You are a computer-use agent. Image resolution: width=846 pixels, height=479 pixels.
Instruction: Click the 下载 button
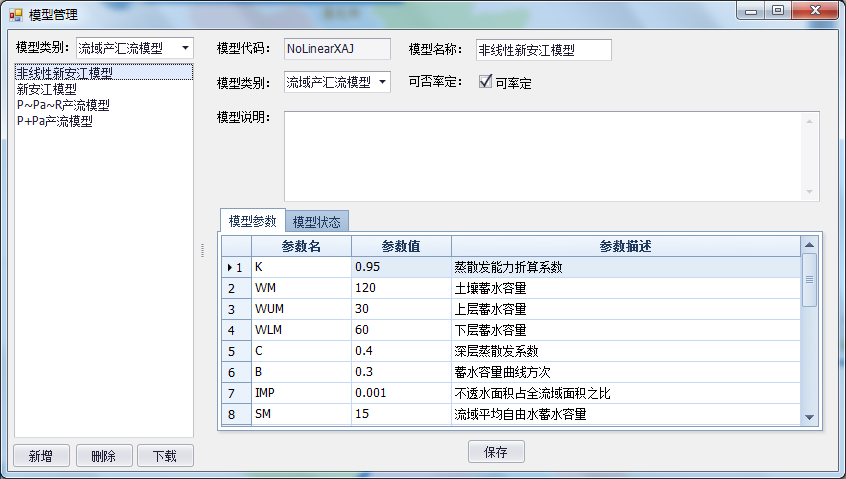pyautogui.click(x=164, y=456)
